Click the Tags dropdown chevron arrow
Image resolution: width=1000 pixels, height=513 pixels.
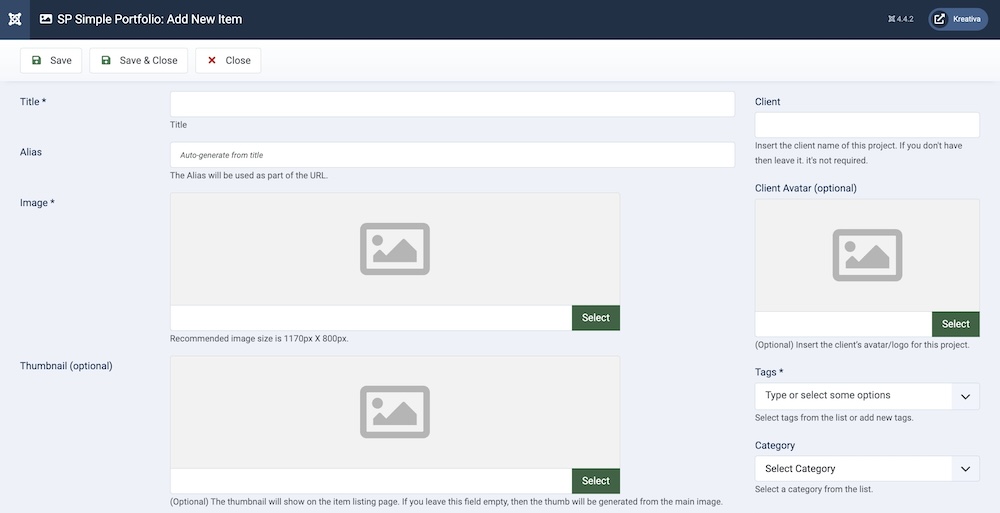tap(964, 396)
